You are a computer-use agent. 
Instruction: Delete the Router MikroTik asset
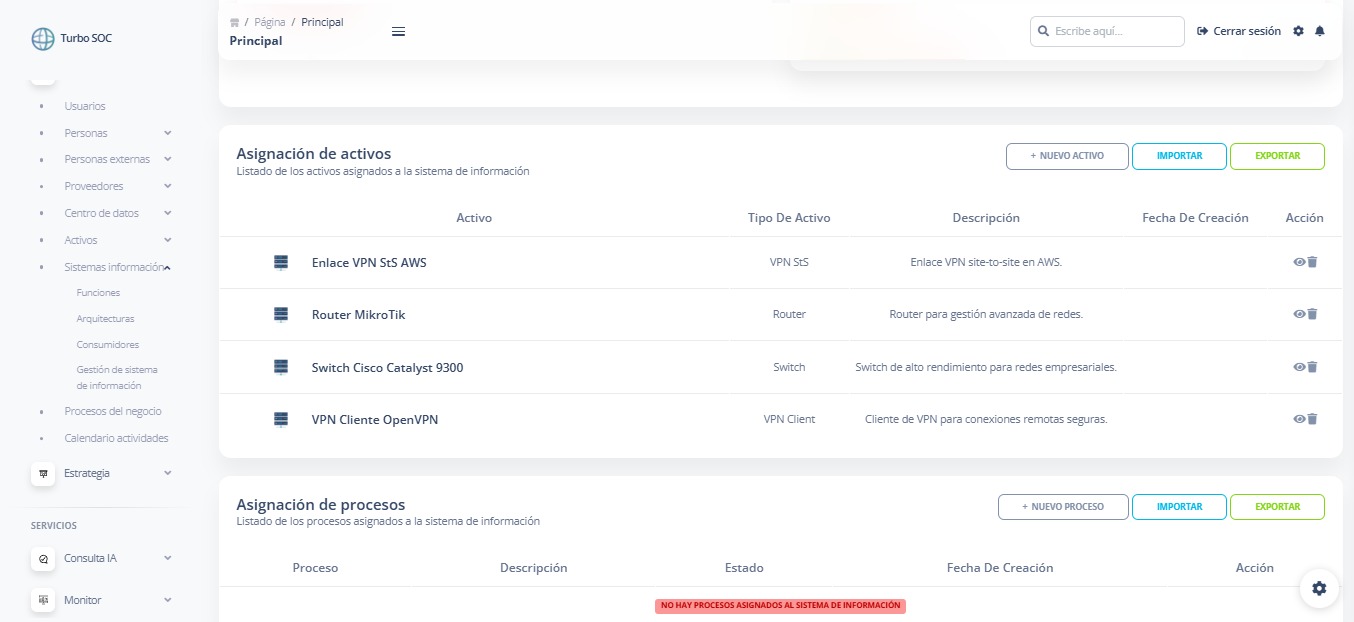click(1312, 314)
